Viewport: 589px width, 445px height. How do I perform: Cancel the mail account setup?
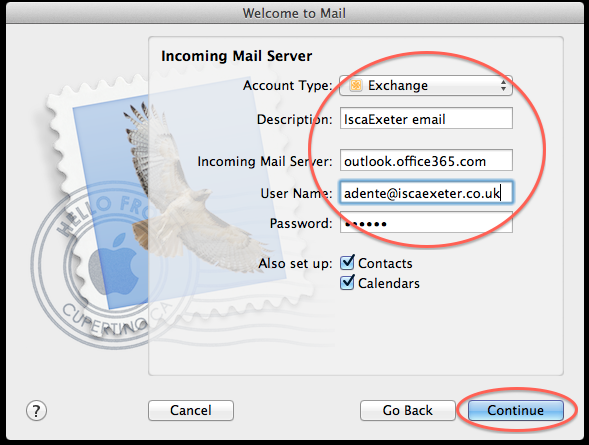click(191, 410)
